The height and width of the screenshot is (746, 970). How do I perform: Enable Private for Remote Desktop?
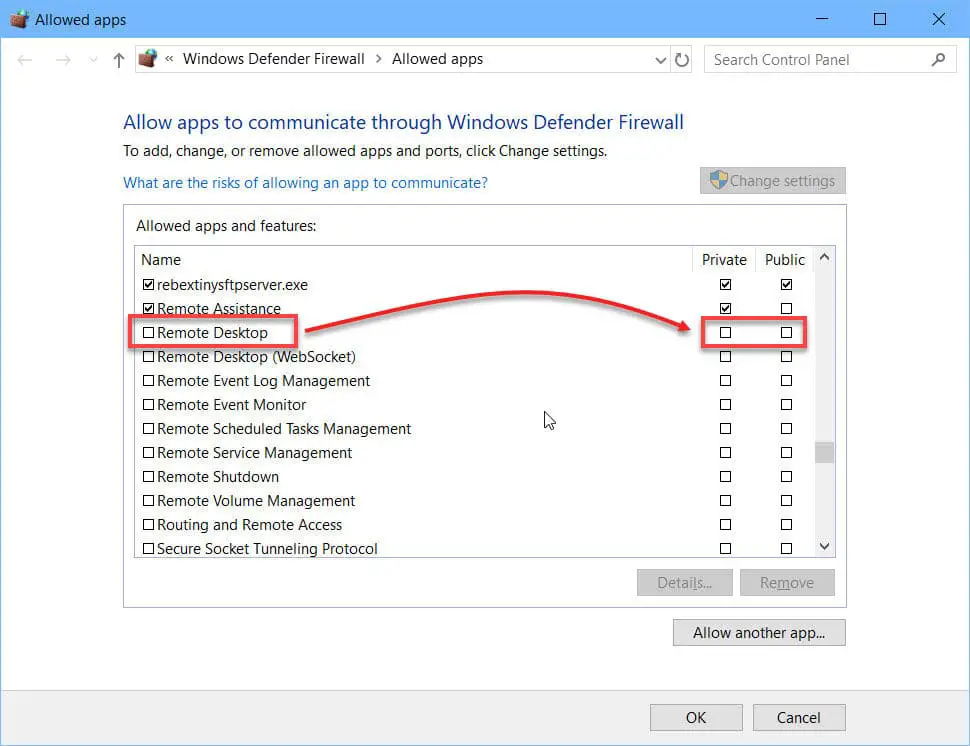point(725,332)
